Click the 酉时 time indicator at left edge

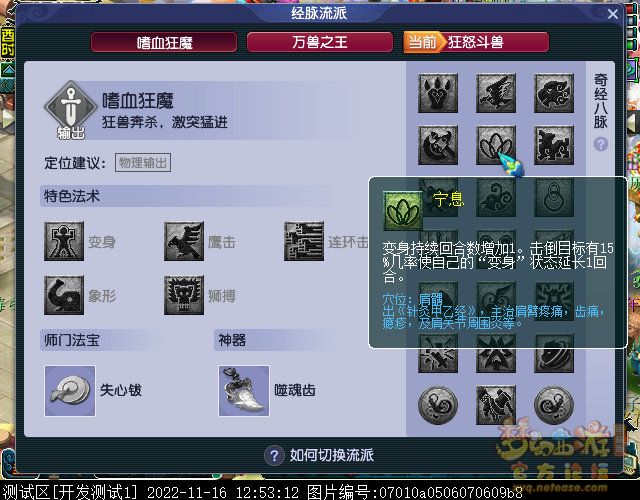click(7, 43)
